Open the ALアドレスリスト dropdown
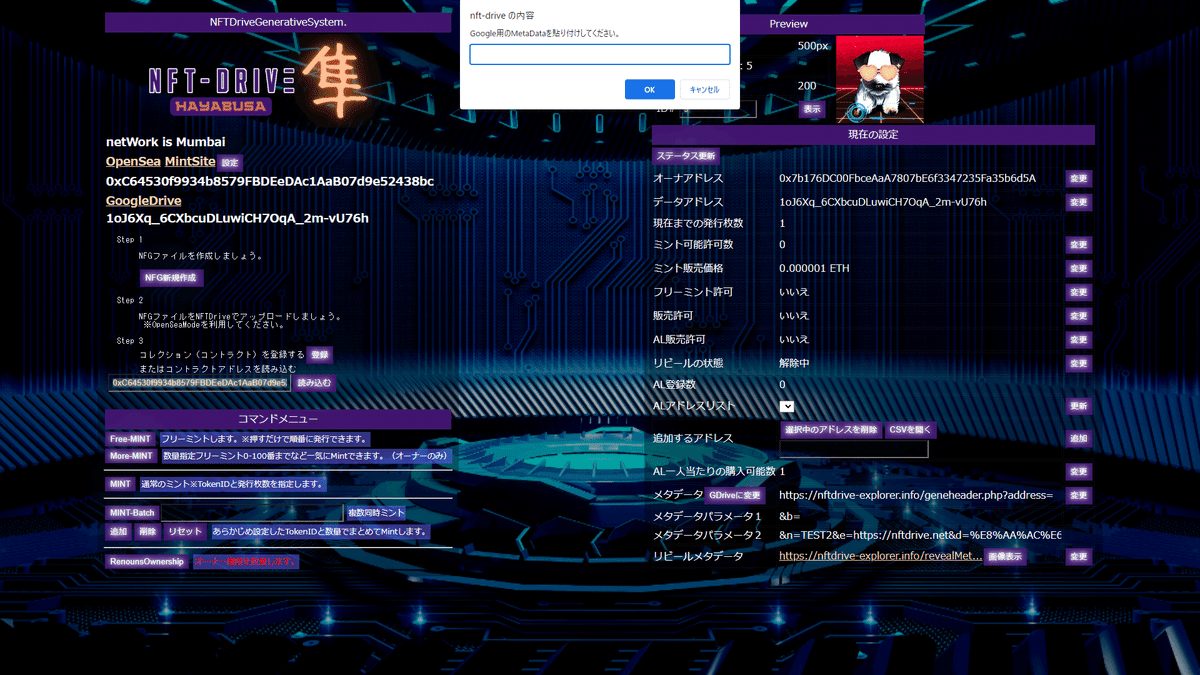This screenshot has height=675, width=1200. pos(787,406)
